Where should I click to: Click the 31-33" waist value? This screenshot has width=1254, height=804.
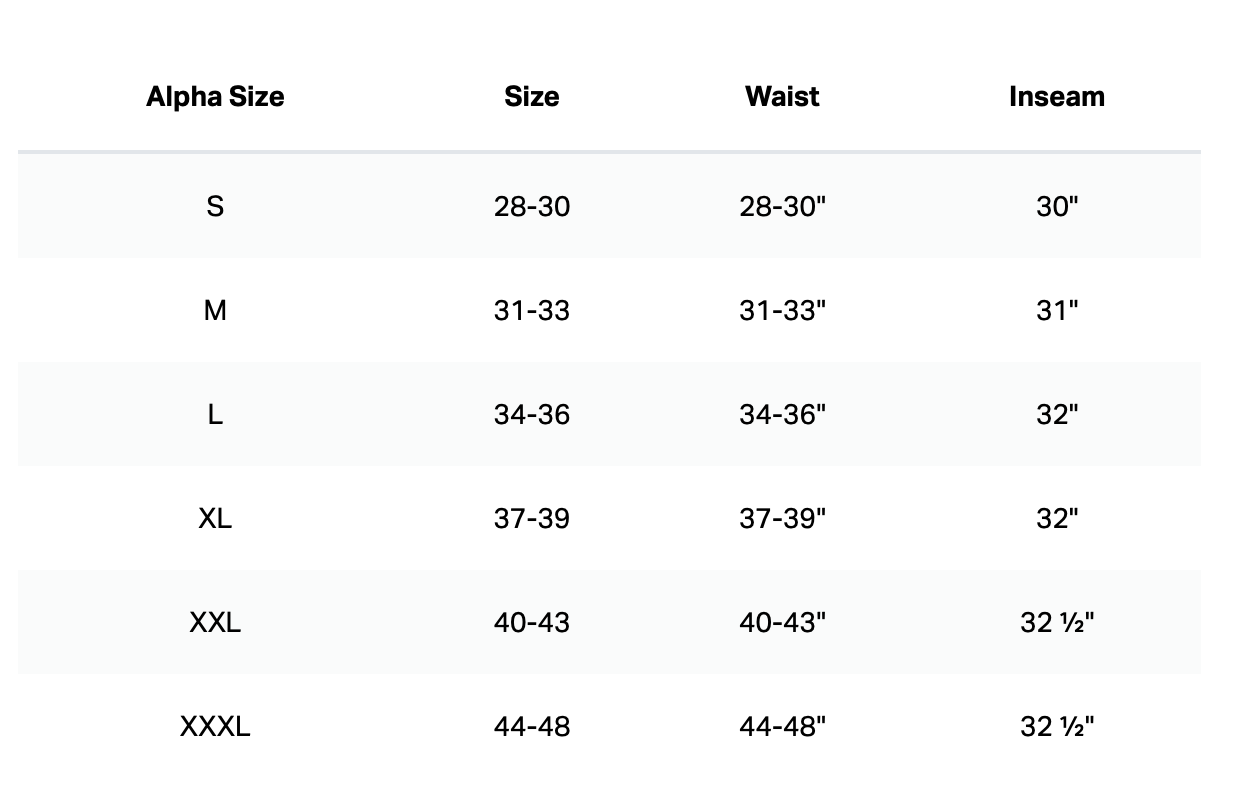(x=783, y=311)
